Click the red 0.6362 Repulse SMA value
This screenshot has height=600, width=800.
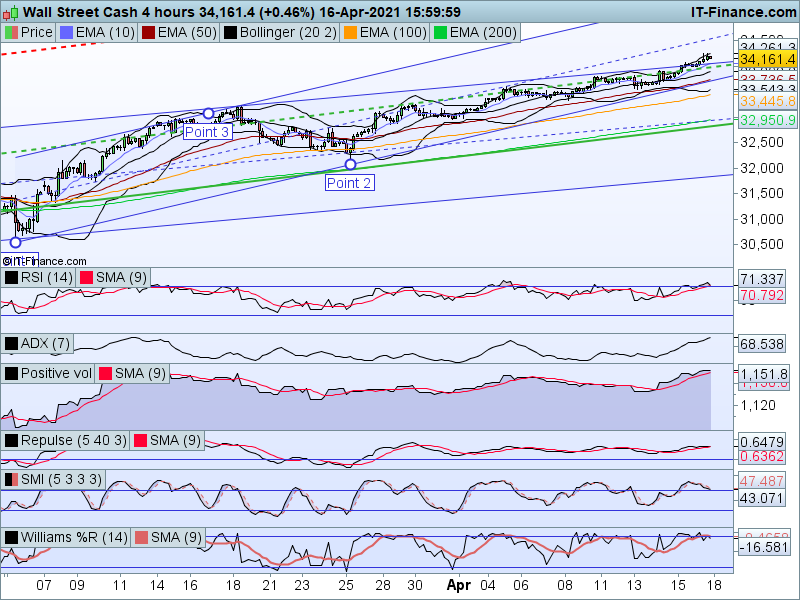(762, 456)
